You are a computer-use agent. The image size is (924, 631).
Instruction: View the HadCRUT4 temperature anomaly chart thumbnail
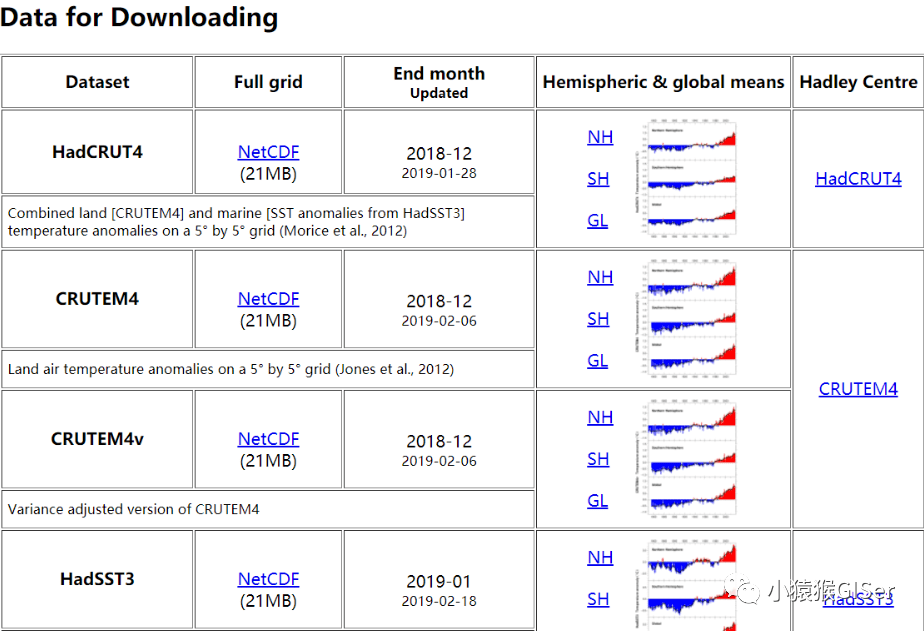tap(685, 179)
